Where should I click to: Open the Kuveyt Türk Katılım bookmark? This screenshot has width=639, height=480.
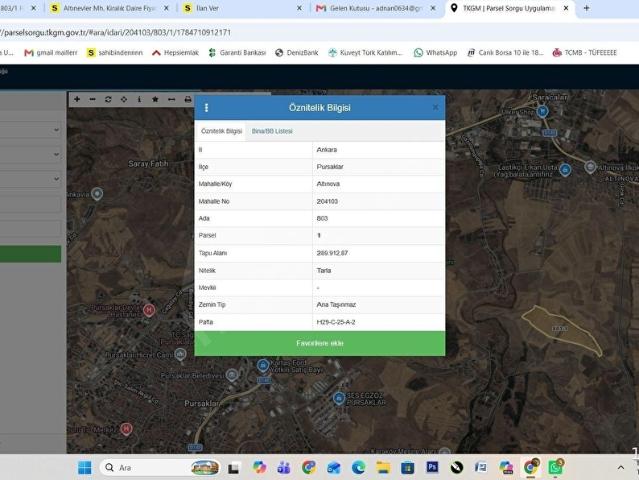point(366,53)
